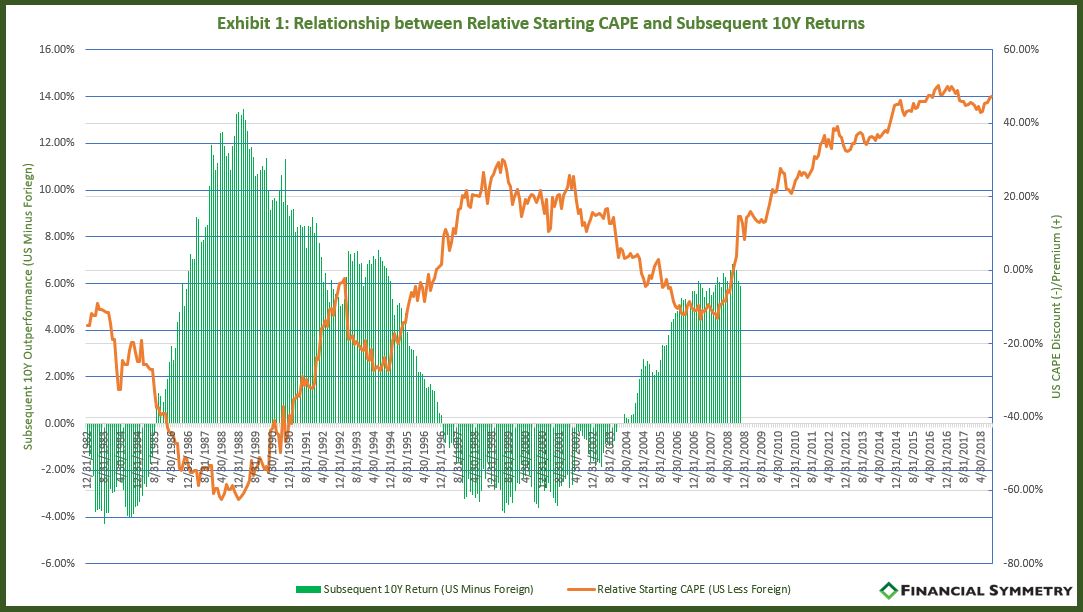
Task: Select the Exhibit 1 chart title
Action: (541, 23)
